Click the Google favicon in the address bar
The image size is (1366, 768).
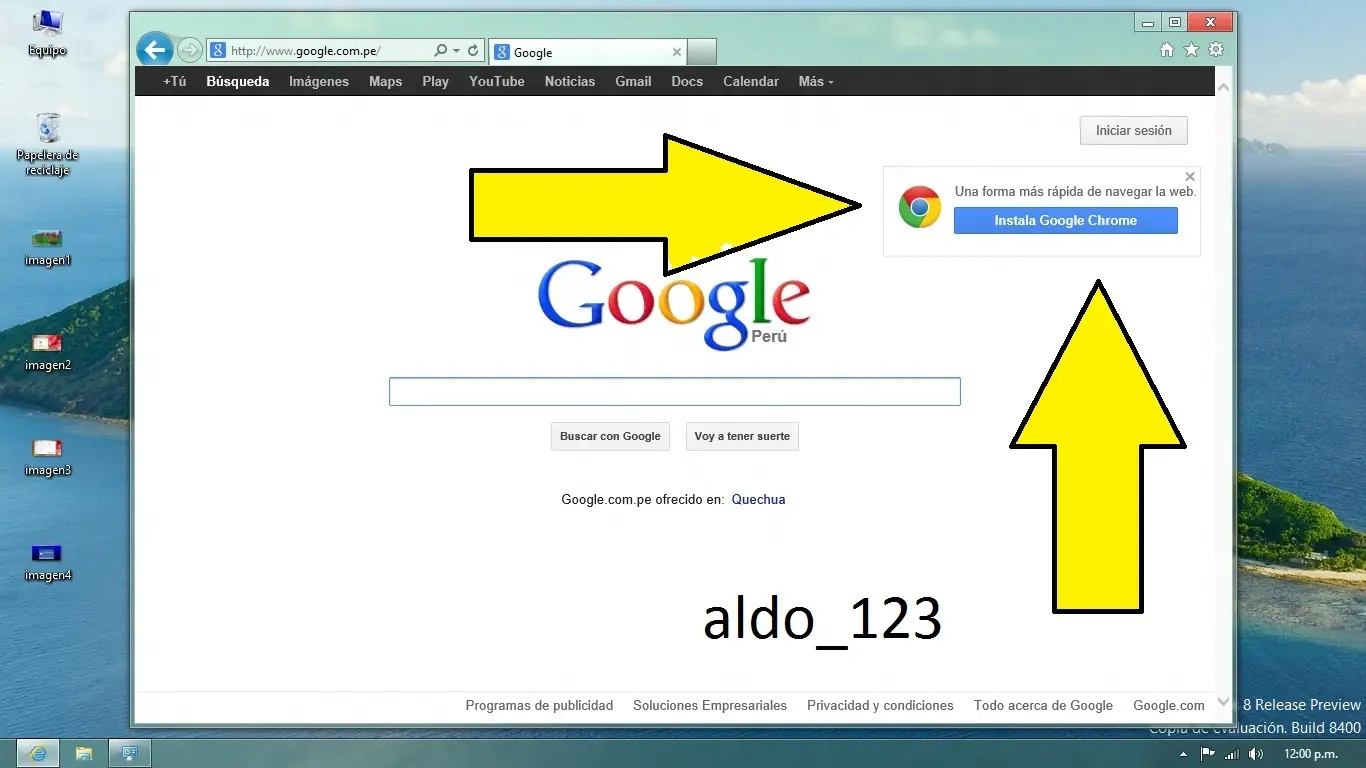tap(218, 51)
